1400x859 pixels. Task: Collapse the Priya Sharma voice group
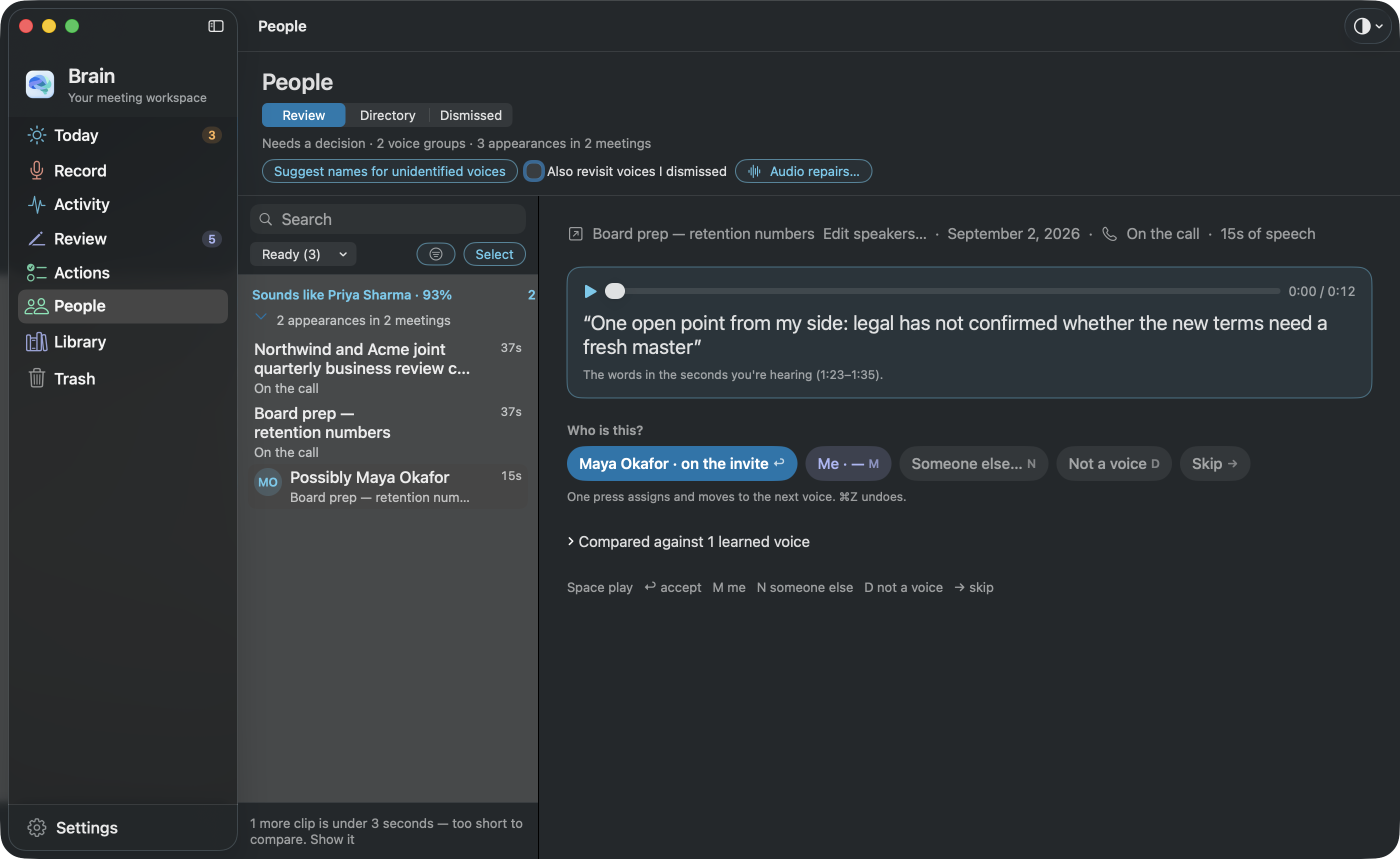pos(261,317)
